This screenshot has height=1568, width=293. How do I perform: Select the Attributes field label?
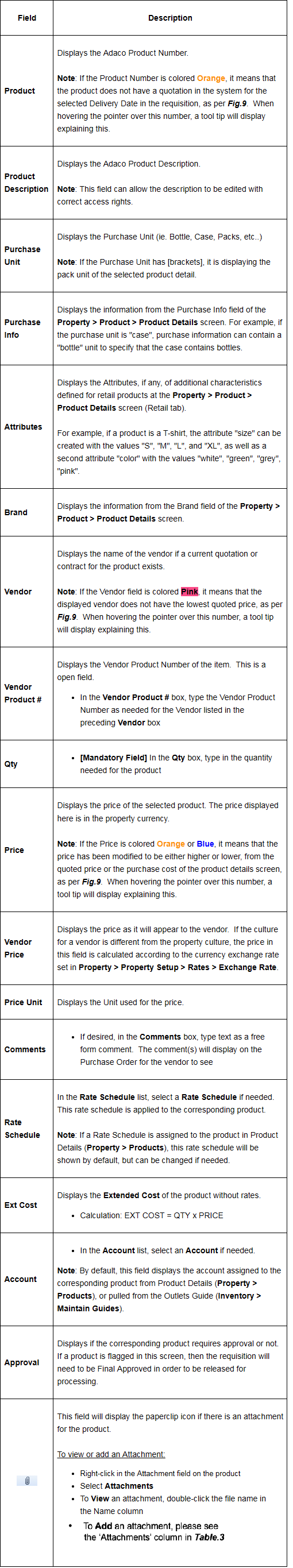pos(23,427)
